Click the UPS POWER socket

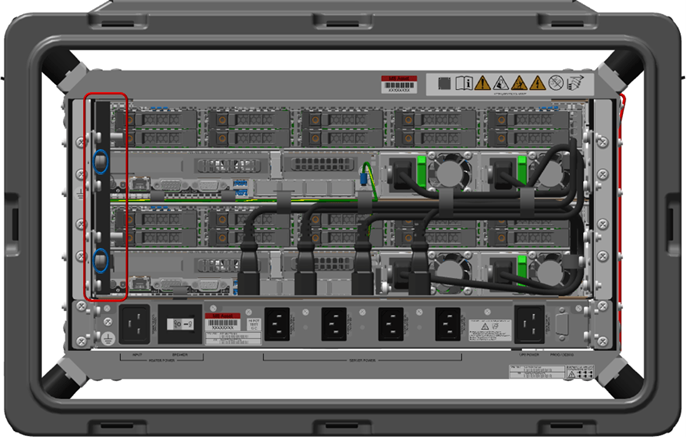click(x=529, y=324)
